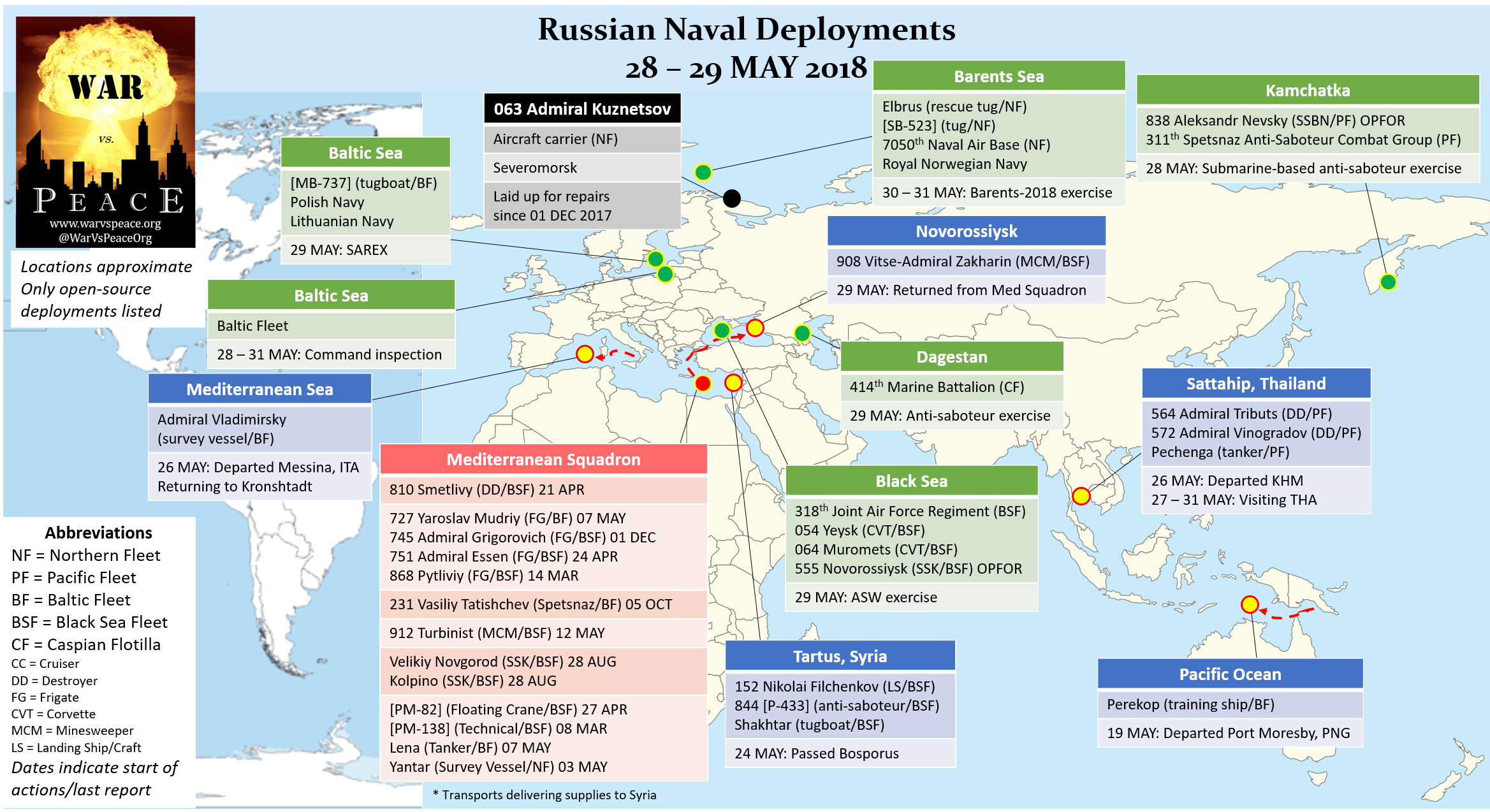Select the Black Sea header
The height and width of the screenshot is (812, 1490).
tap(911, 481)
